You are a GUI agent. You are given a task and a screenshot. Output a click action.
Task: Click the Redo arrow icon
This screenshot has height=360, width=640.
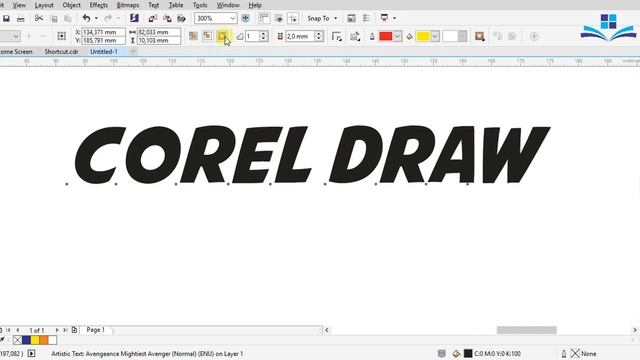click(108, 18)
